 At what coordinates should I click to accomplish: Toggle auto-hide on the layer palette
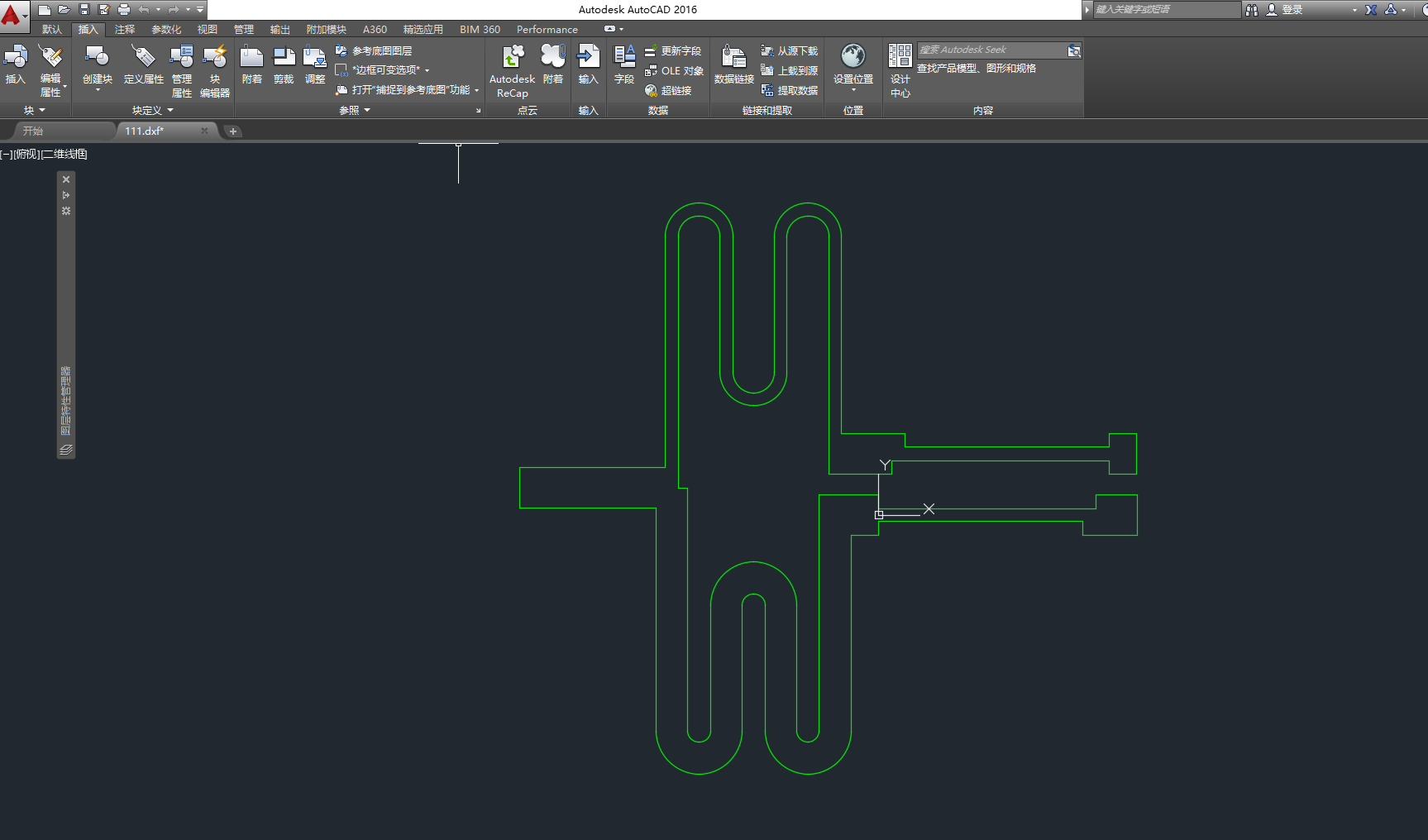coord(66,195)
